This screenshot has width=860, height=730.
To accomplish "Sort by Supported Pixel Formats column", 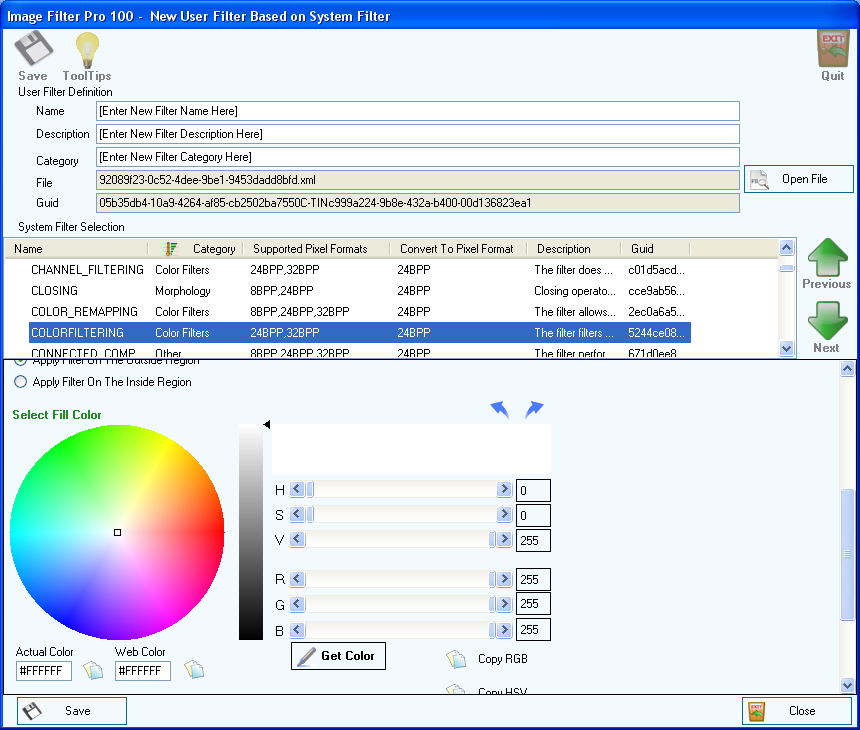I will coord(316,249).
